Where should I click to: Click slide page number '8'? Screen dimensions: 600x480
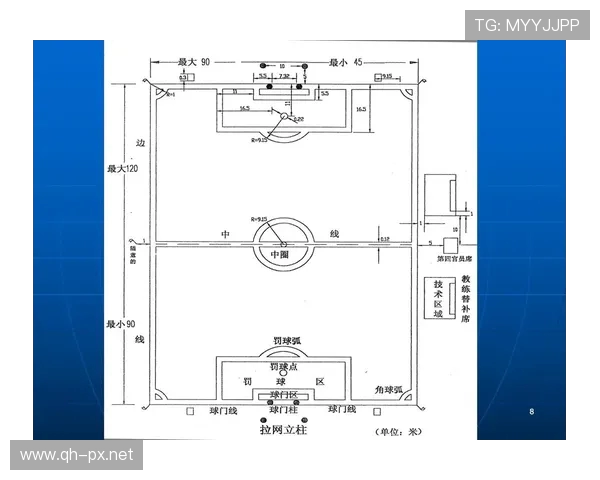[x=532, y=411]
